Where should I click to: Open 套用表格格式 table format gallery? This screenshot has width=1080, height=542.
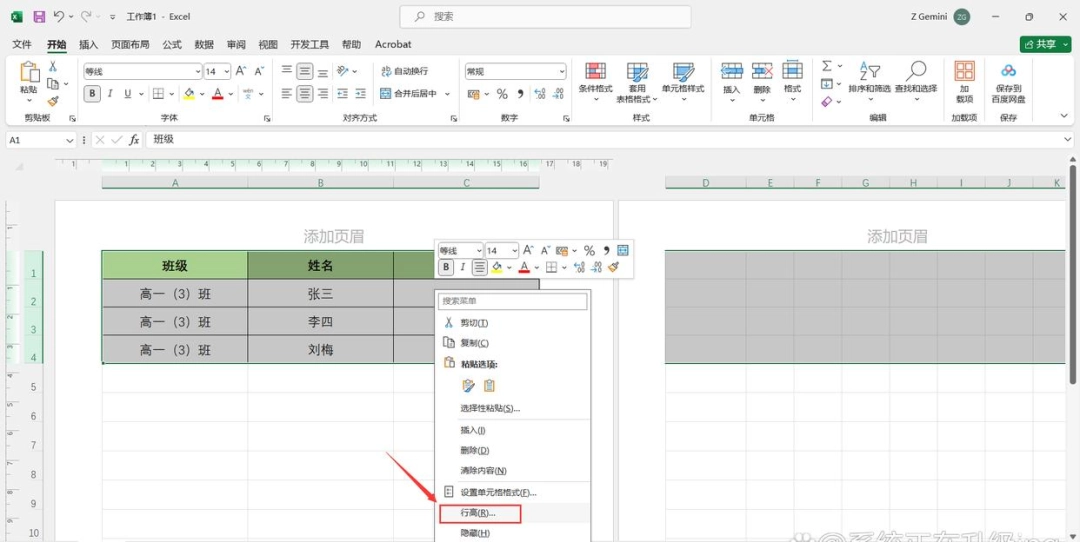tap(637, 81)
